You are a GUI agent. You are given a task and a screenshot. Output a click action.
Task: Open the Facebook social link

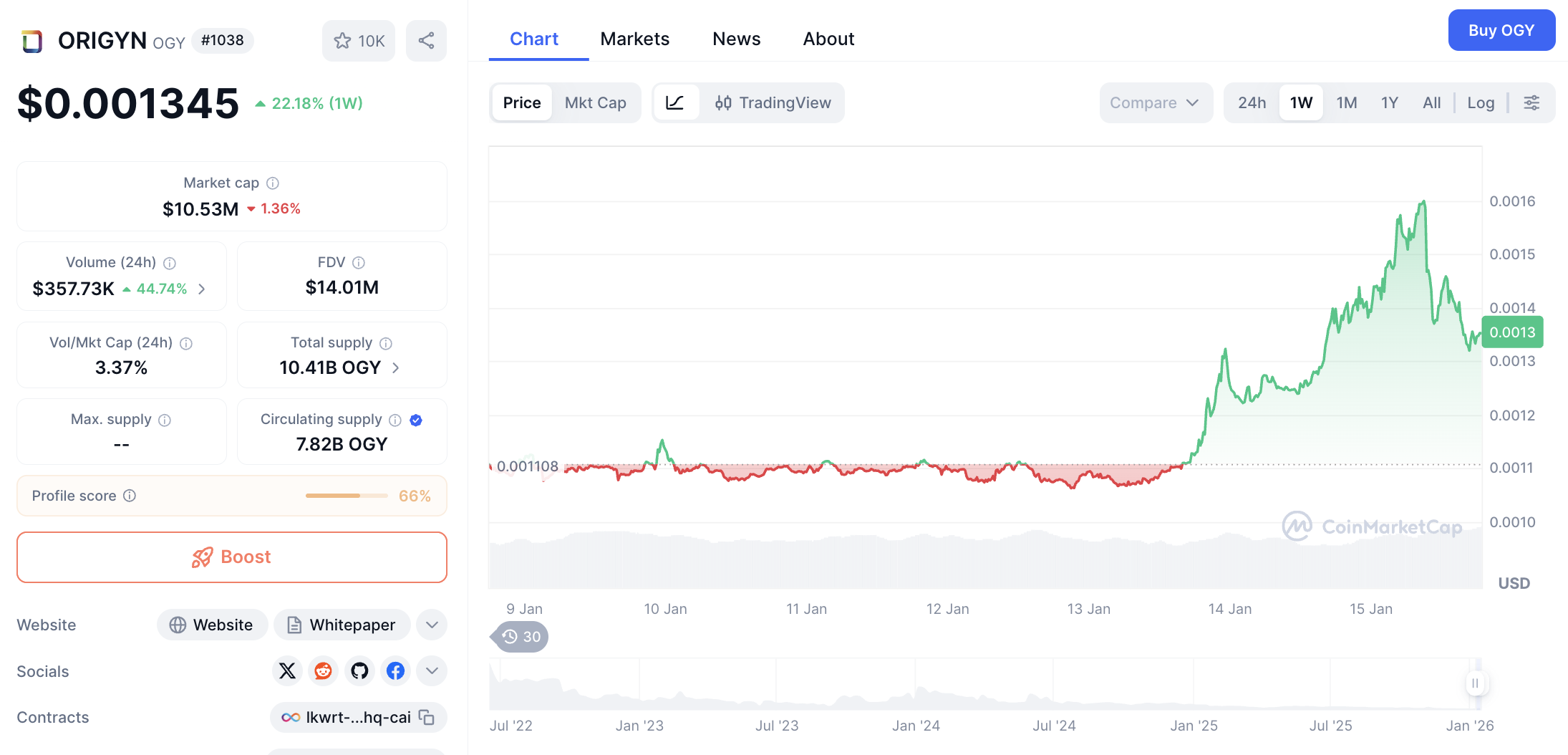(395, 671)
